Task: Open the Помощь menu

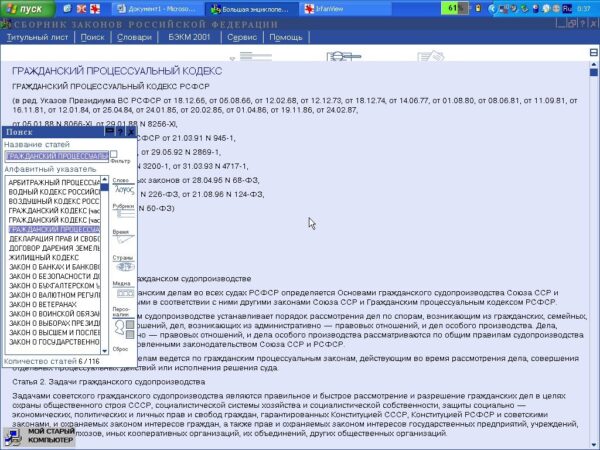Action: pyautogui.click(x=285, y=37)
